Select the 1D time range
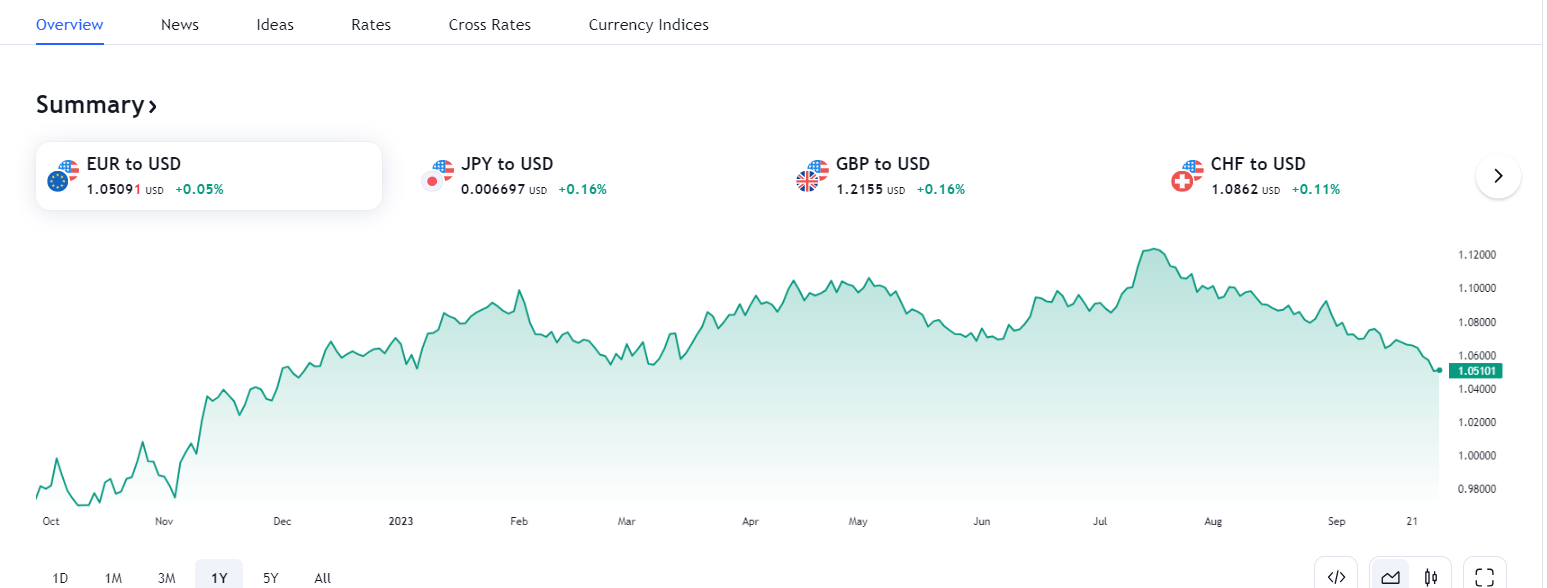Image resolution: width=1547 pixels, height=588 pixels. 60,577
